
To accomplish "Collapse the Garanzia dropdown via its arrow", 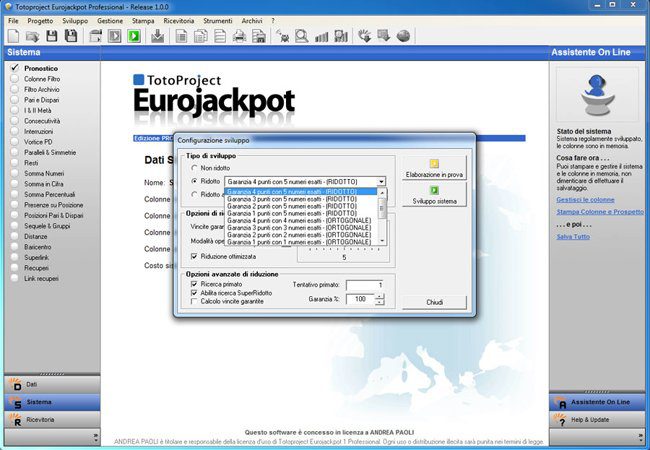I will click(381, 181).
